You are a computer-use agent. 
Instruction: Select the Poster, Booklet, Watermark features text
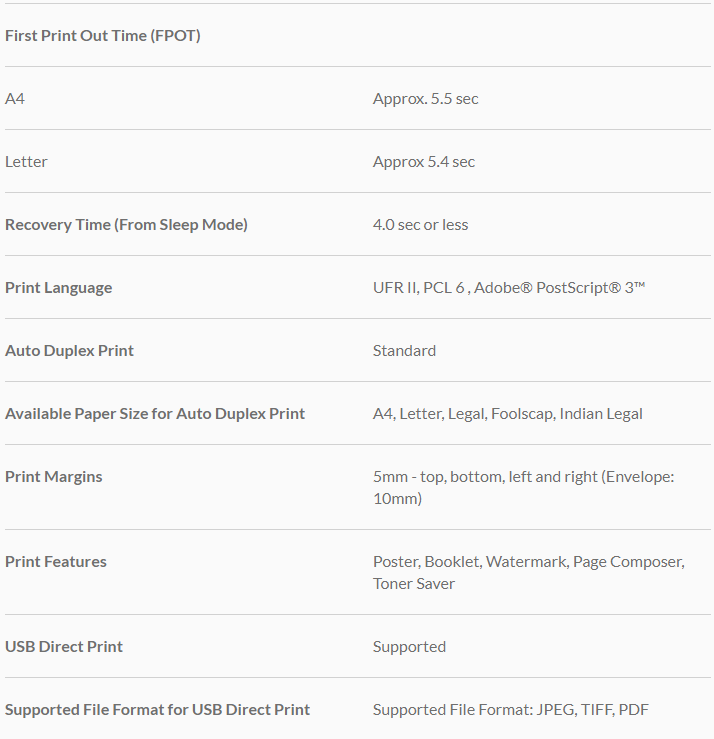[x=528, y=572]
